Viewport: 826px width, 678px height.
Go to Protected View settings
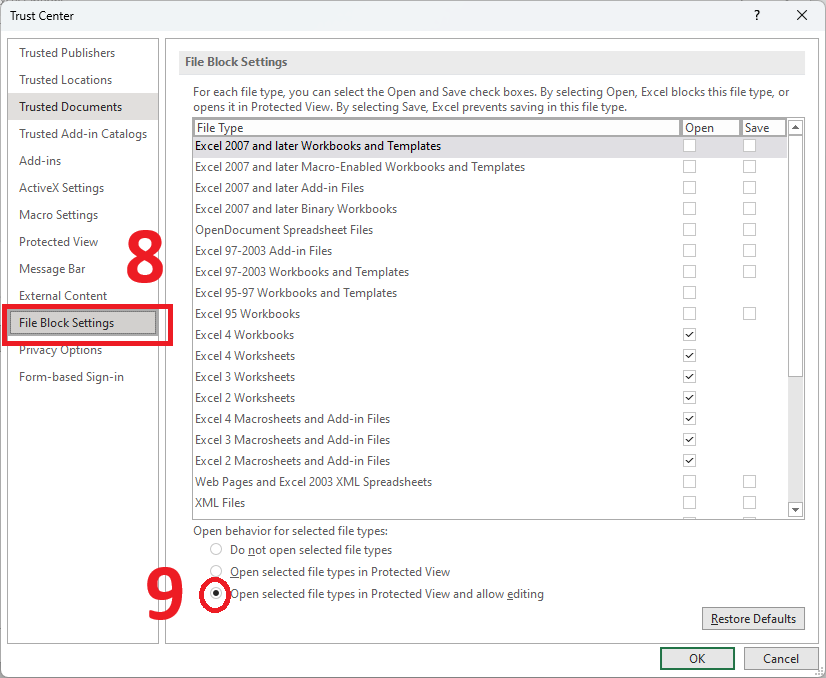pyautogui.click(x=58, y=242)
